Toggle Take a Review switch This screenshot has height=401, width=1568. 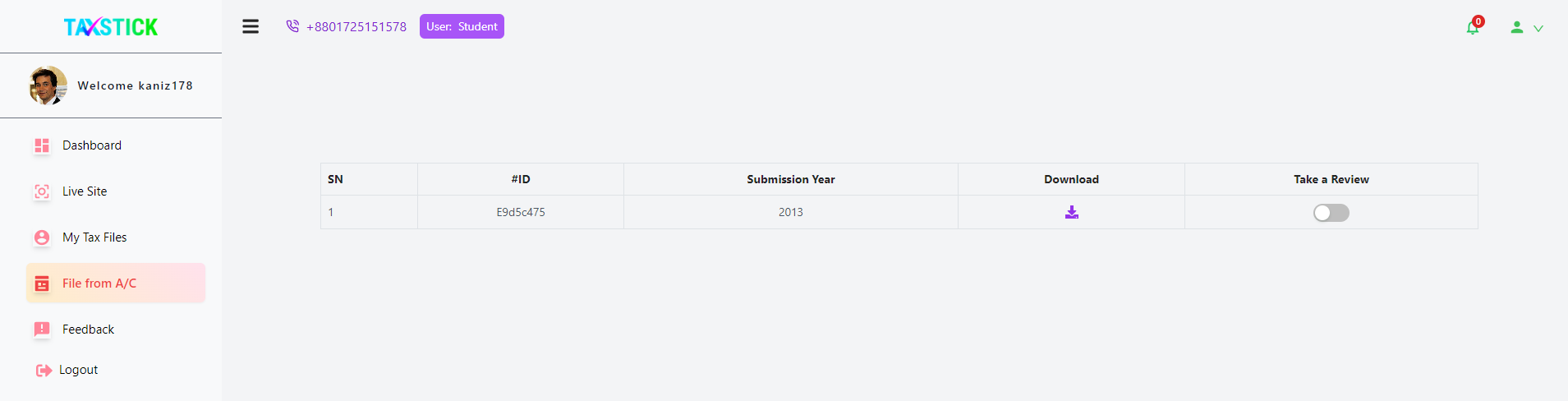[1331, 213]
